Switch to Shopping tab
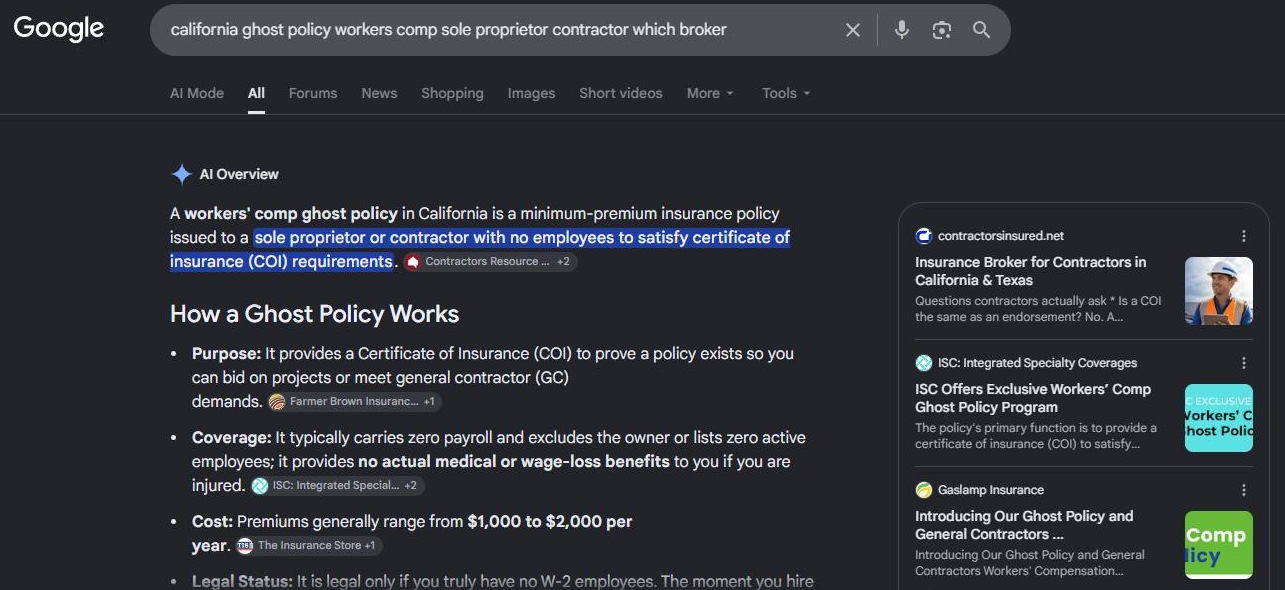 coord(452,93)
